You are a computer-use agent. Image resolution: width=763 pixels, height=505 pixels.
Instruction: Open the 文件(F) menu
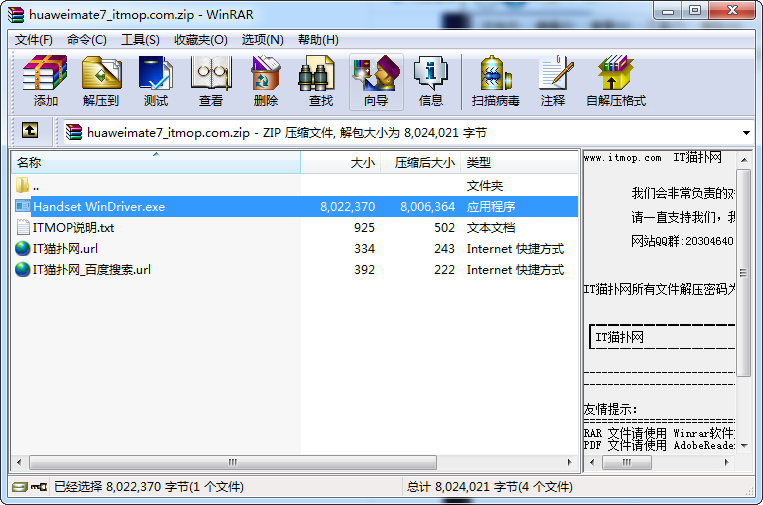pos(34,40)
